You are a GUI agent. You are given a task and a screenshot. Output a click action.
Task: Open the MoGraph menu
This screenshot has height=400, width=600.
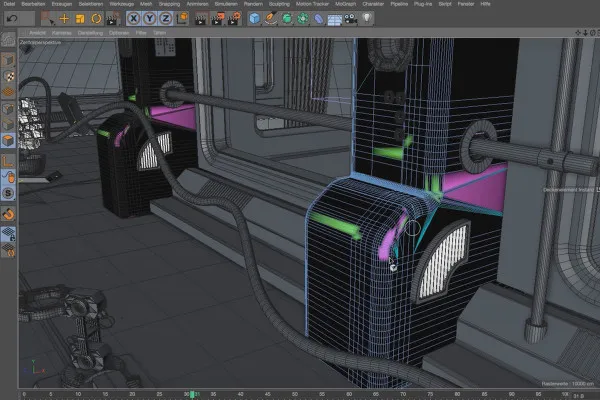pyautogui.click(x=346, y=4)
